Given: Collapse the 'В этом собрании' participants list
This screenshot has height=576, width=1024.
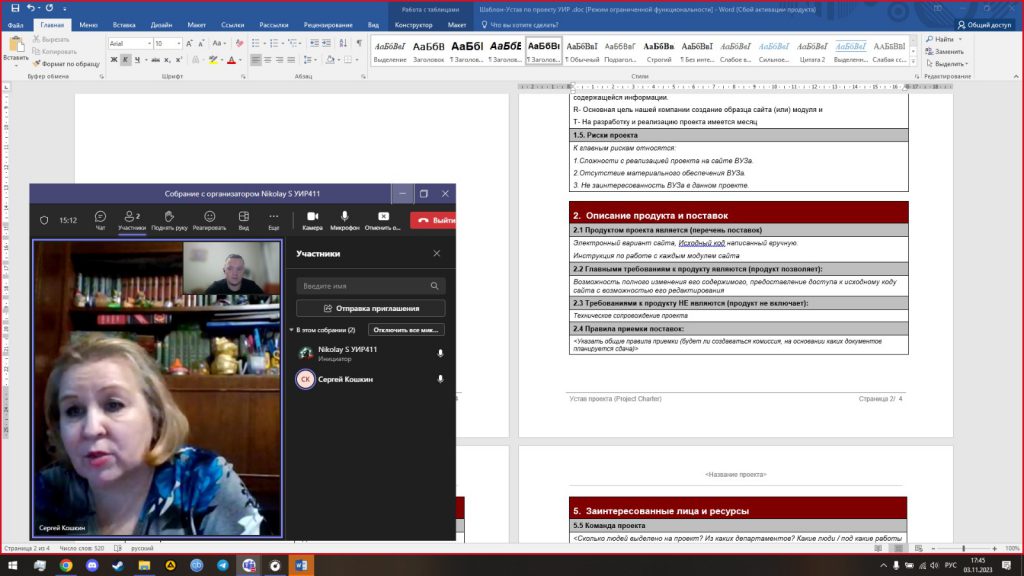Looking at the screenshot, I should 291,329.
